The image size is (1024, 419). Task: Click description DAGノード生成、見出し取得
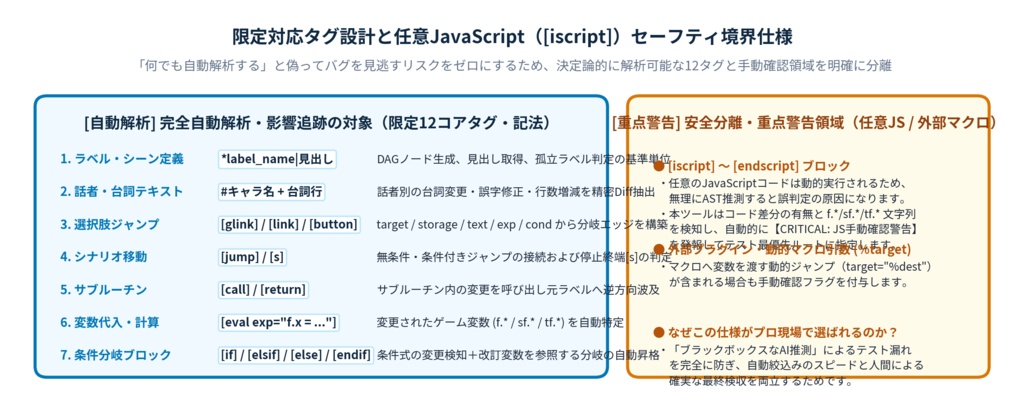coord(524,159)
